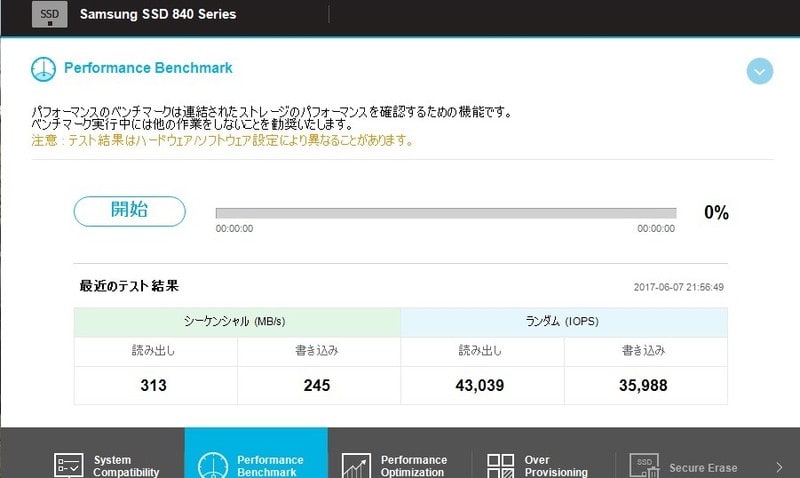Click the シーケンシャル (MB/s) header
The height and width of the screenshot is (478, 800).
pyautogui.click(x=235, y=321)
